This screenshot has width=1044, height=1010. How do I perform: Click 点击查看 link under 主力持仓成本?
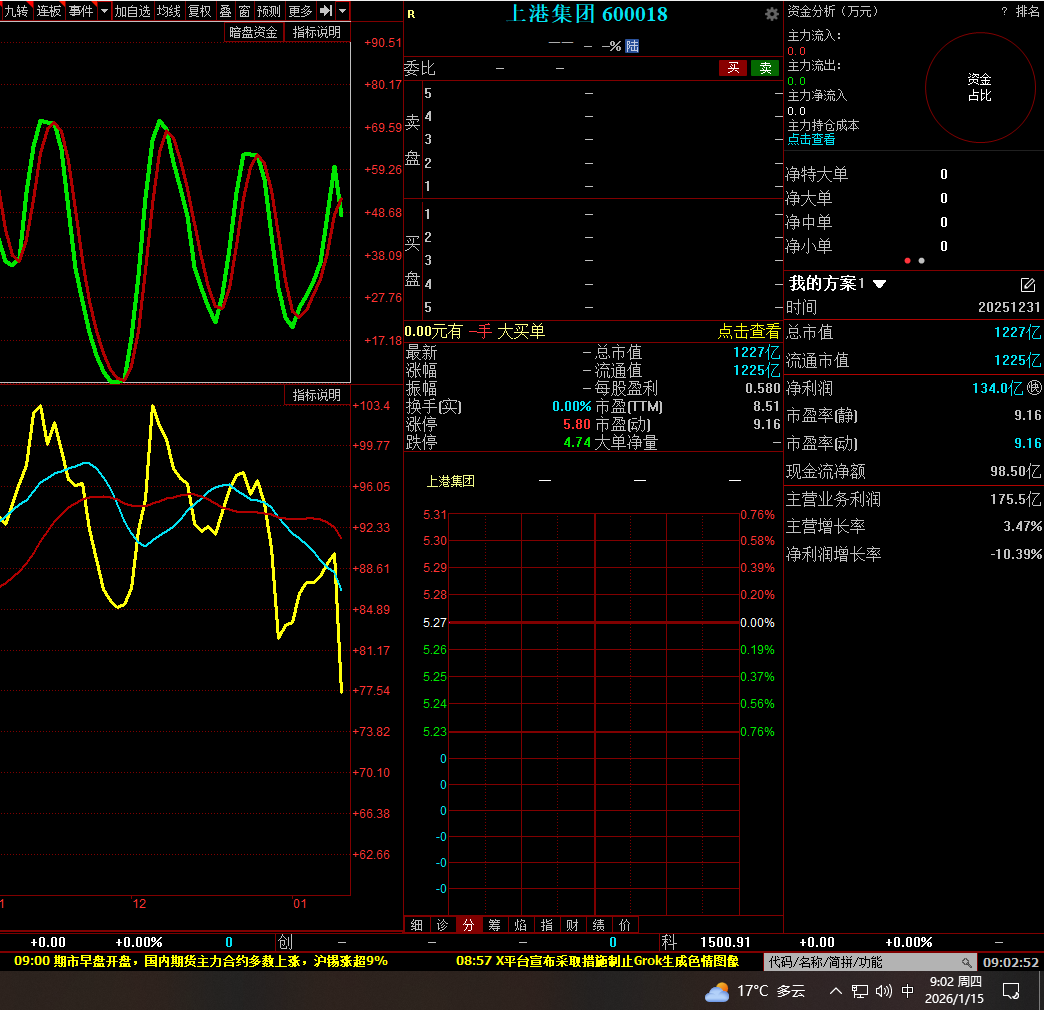pos(811,139)
